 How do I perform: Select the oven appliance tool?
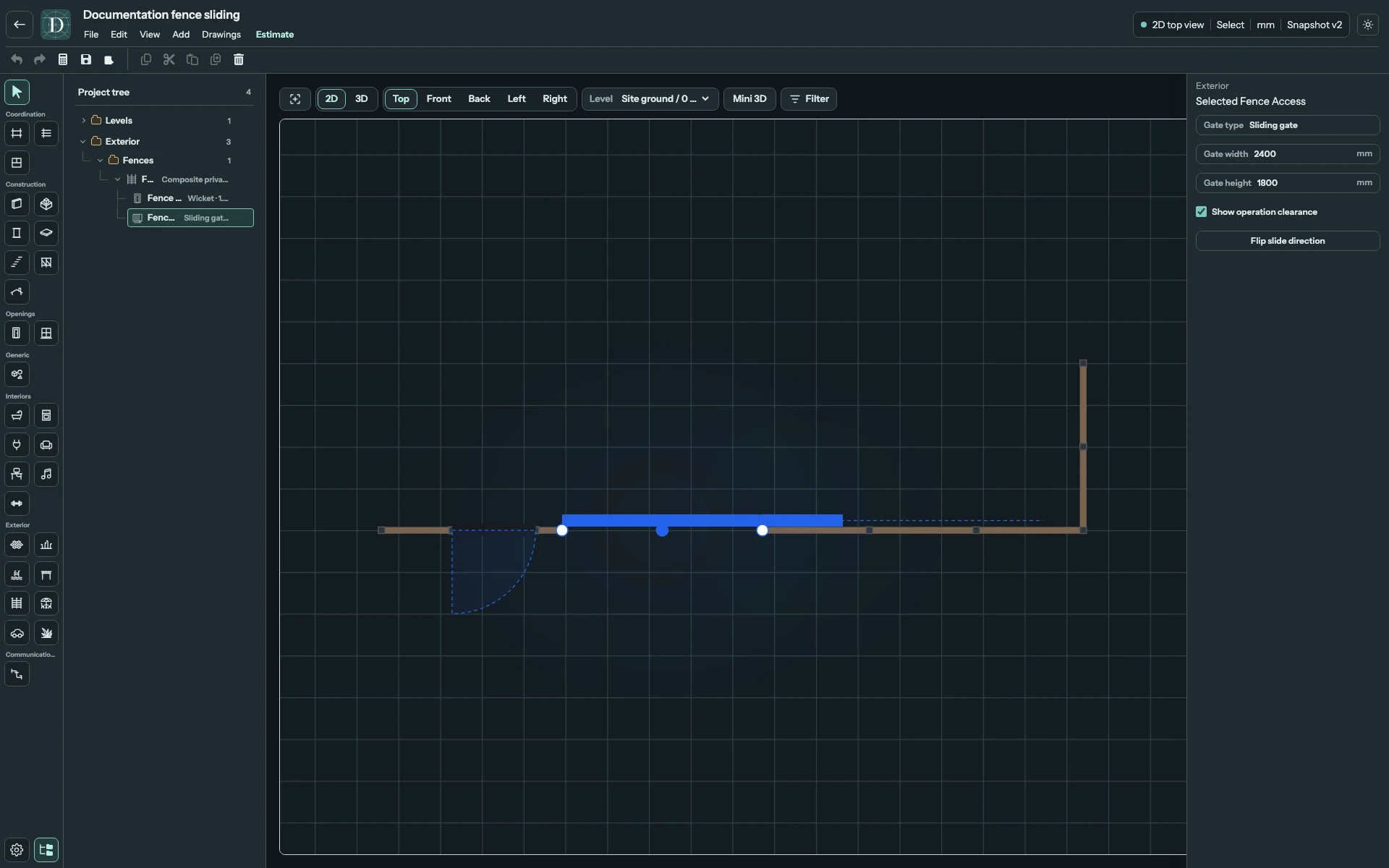point(46,415)
